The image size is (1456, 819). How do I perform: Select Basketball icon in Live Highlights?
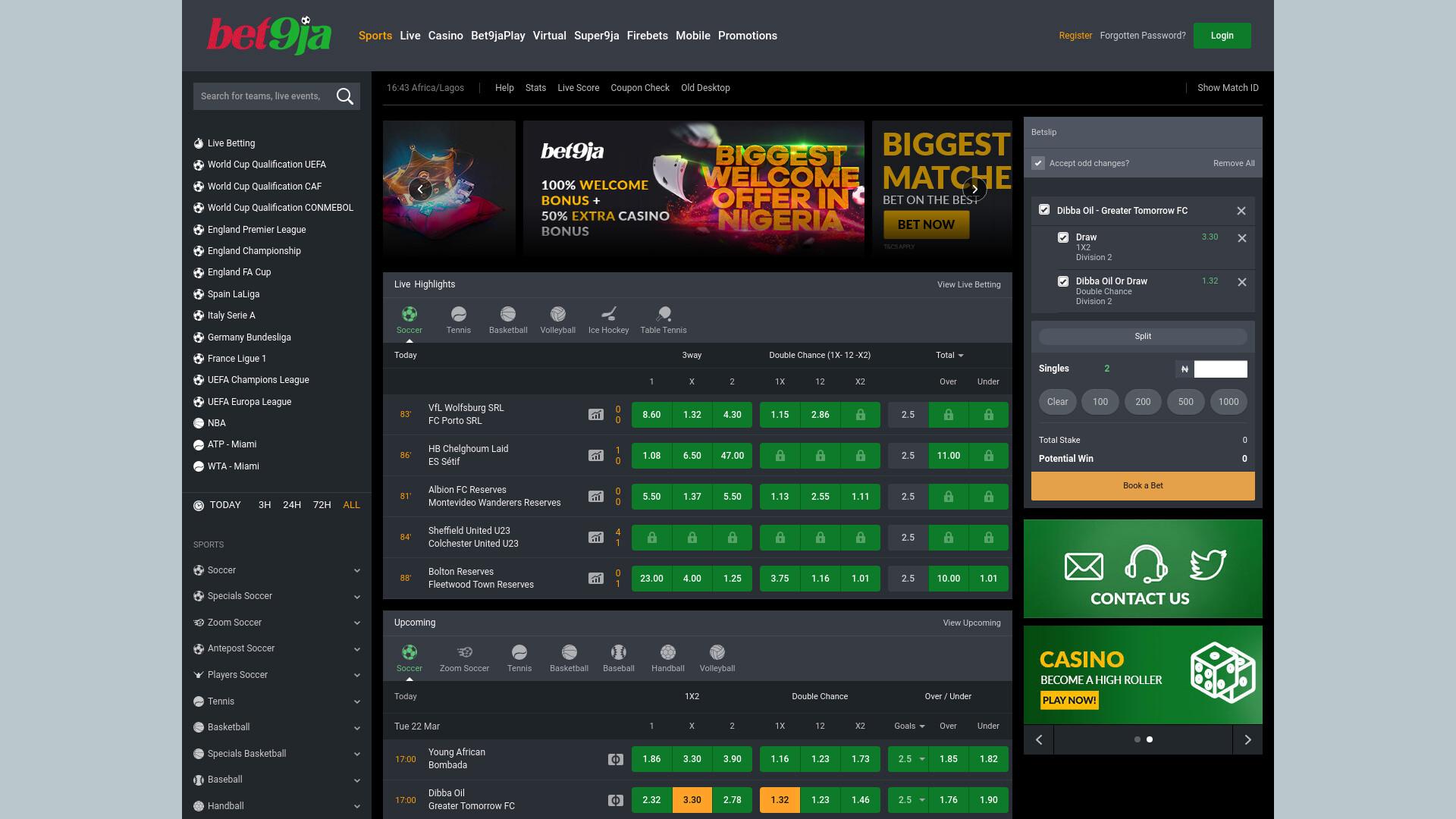[x=508, y=314]
